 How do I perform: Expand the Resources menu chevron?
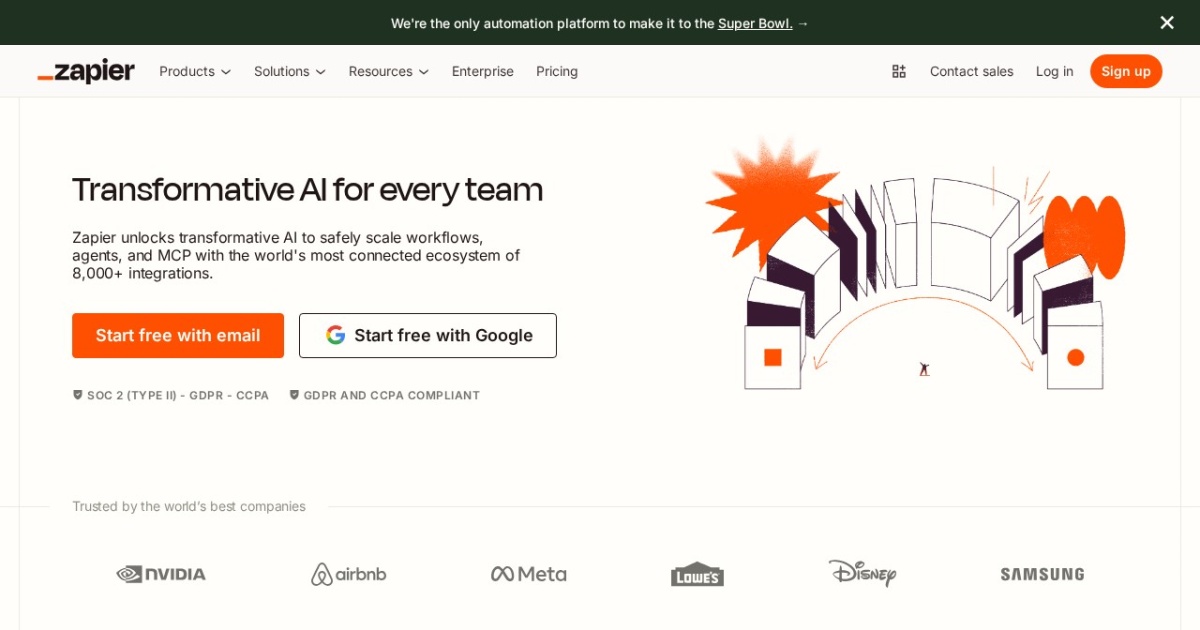[423, 72]
